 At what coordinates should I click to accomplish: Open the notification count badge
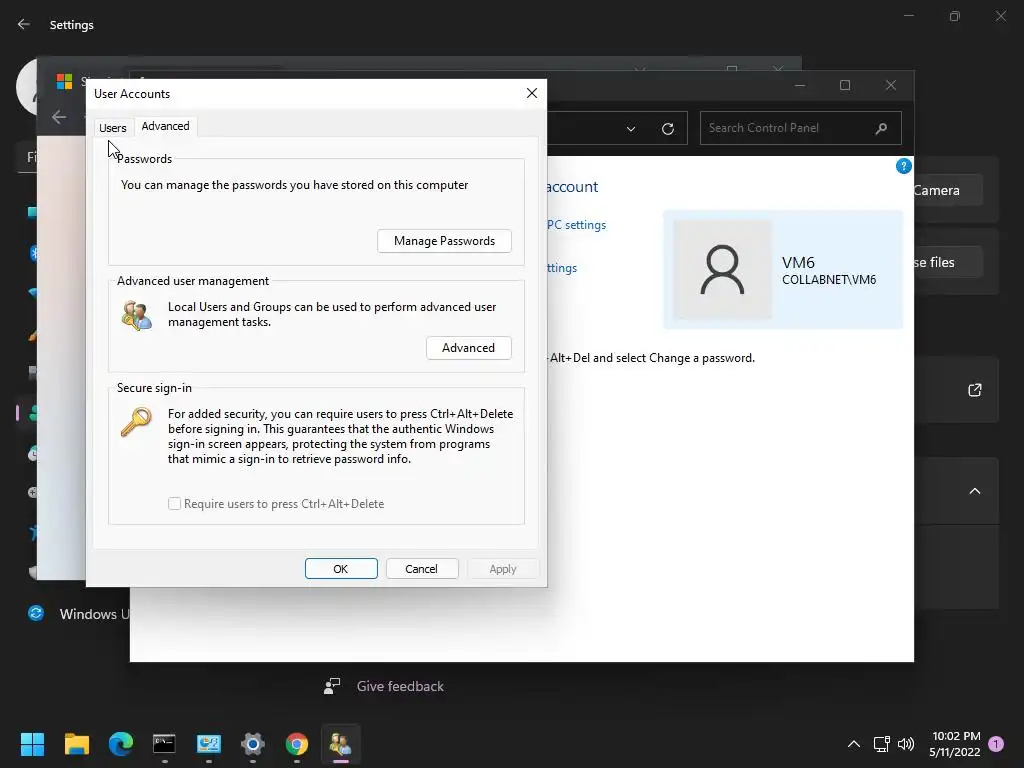tap(996, 744)
